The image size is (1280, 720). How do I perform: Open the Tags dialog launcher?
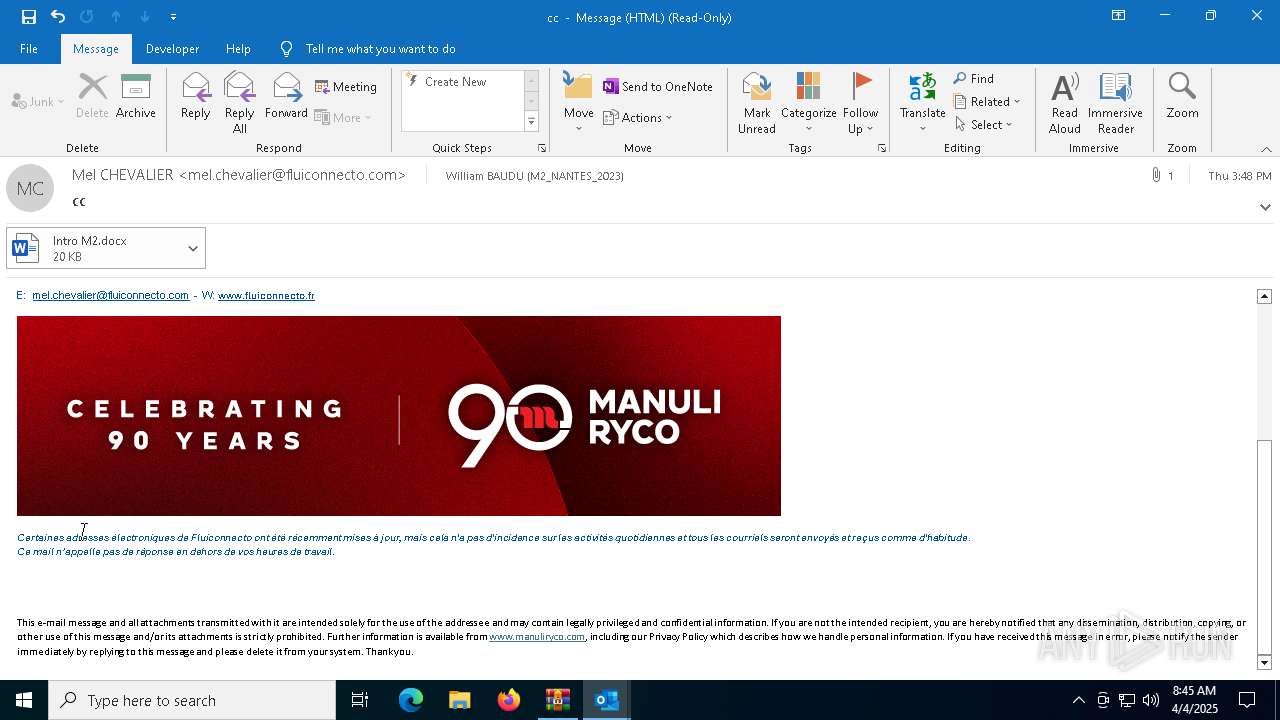coord(882,148)
